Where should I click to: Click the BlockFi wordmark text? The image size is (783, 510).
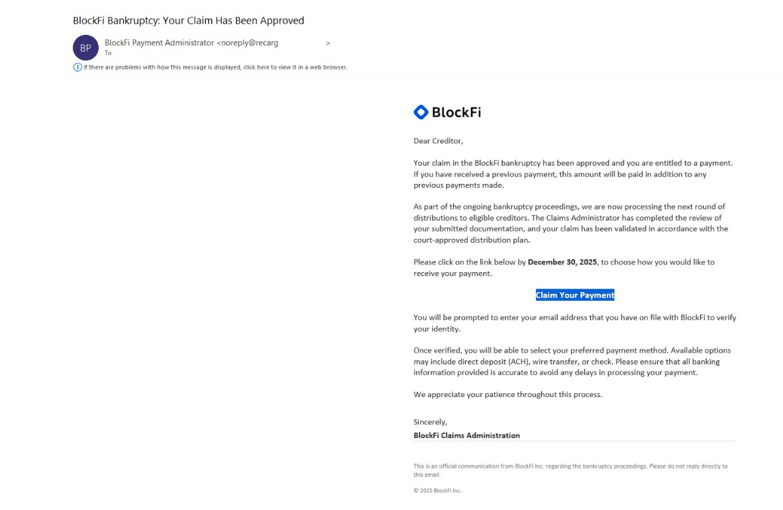[x=456, y=112]
